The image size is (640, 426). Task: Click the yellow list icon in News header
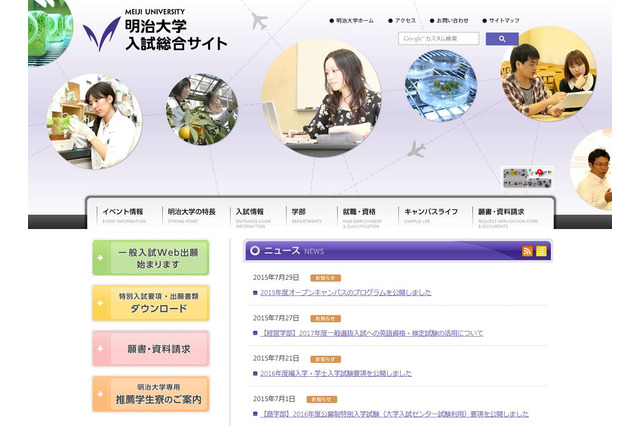click(541, 251)
